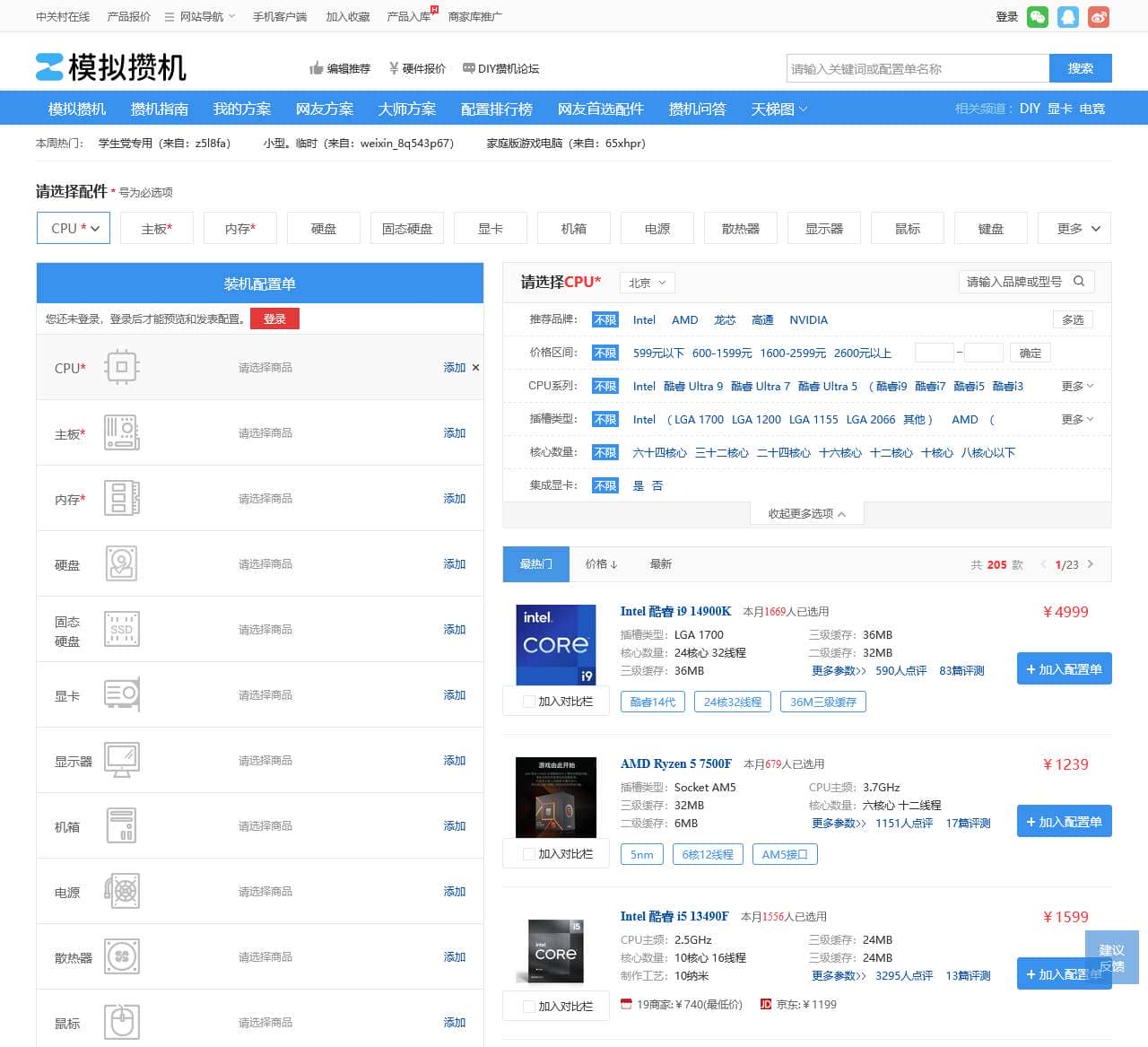Open 配置排行榜 in nav bar
Image resolution: width=1148 pixels, height=1047 pixels.
497,109
